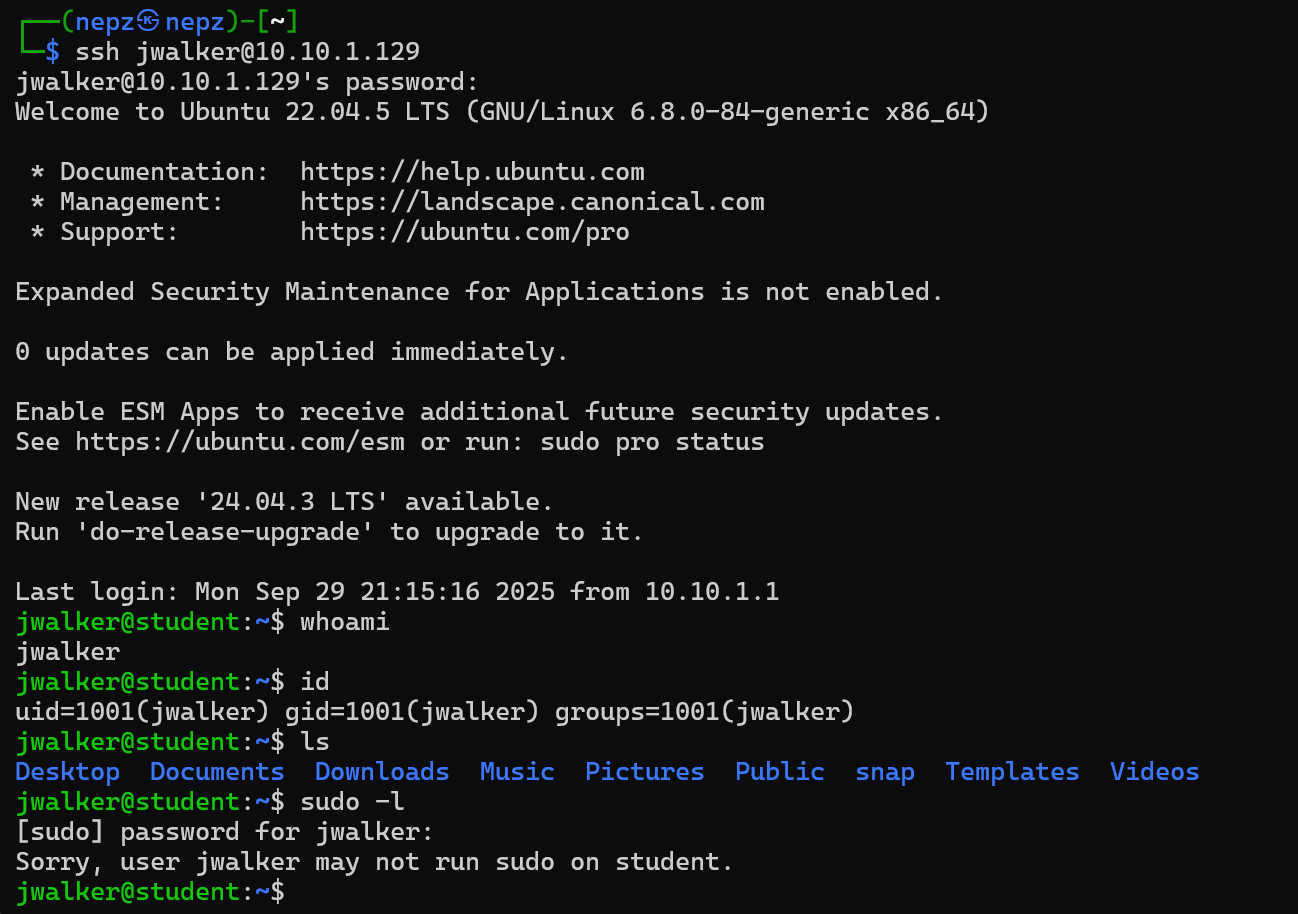The height and width of the screenshot is (914, 1298).
Task: Click the 'sudo -l' command text
Action: pos(352,802)
